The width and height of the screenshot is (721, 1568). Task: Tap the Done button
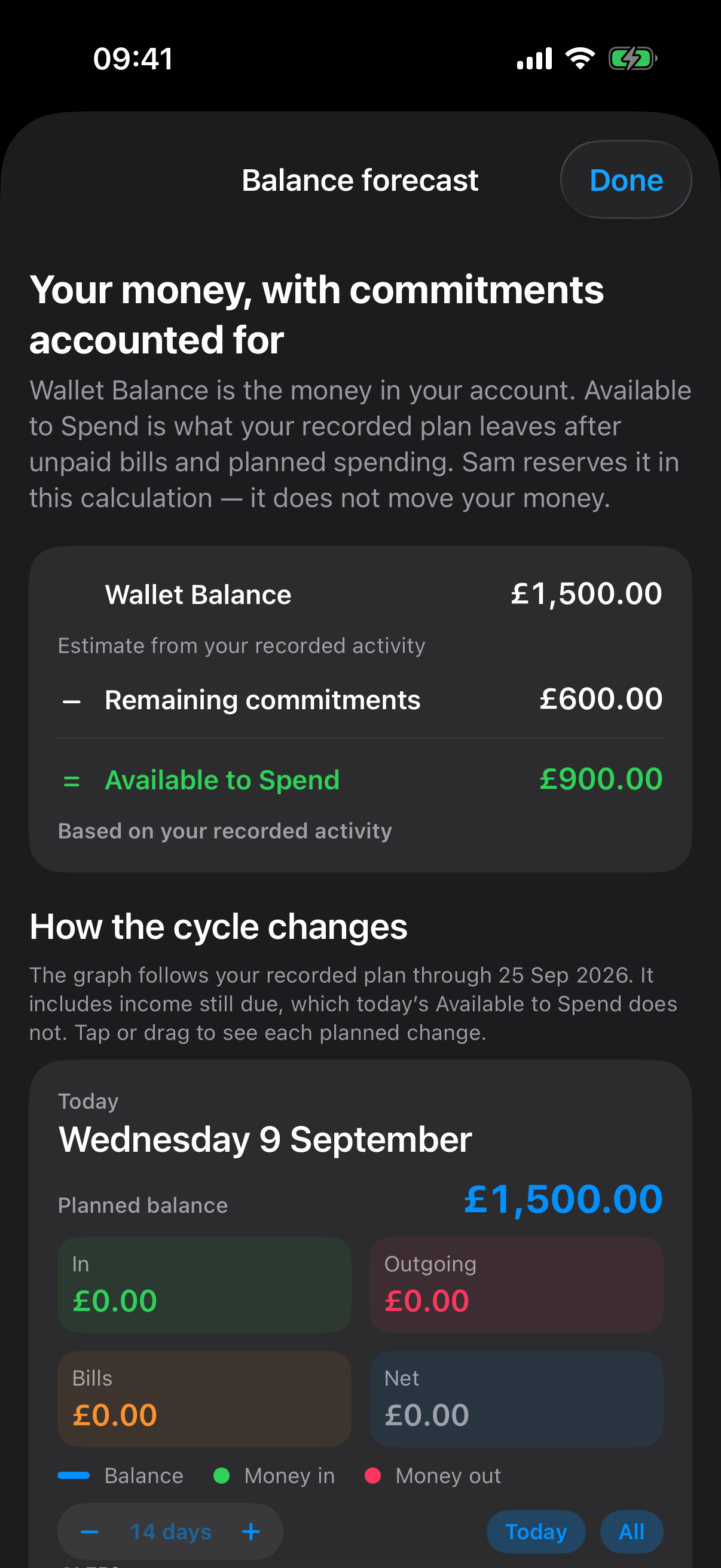(625, 179)
